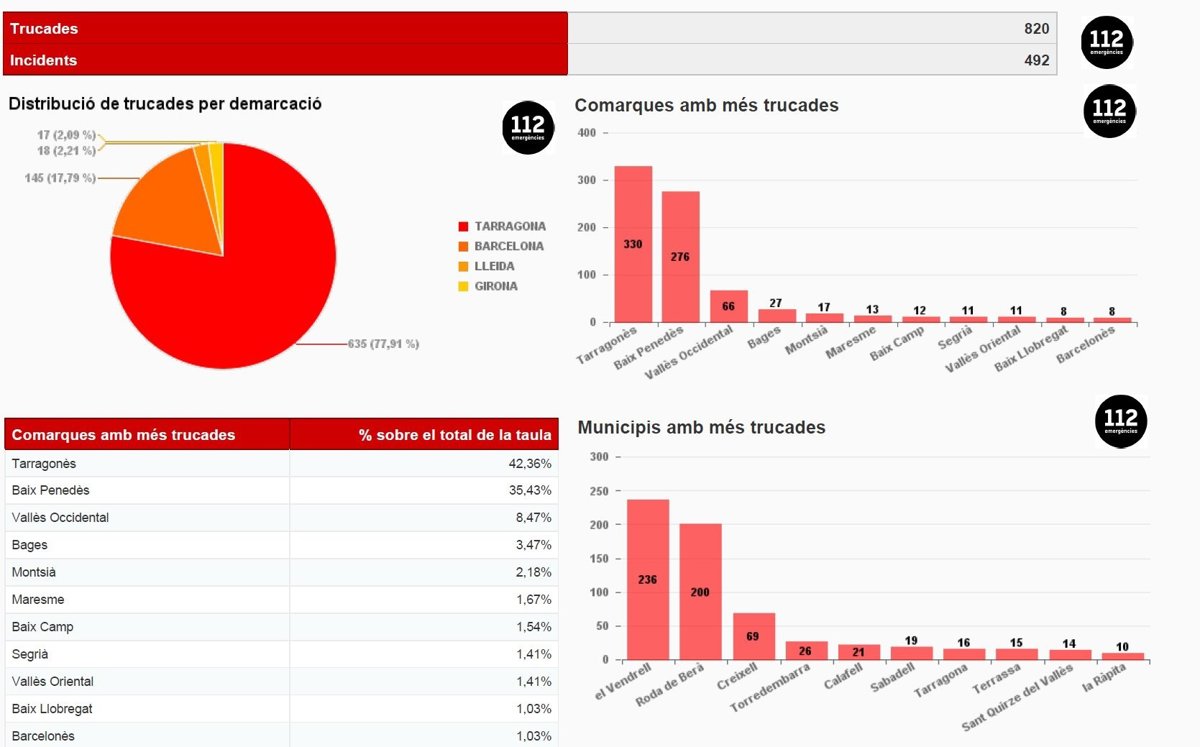Click the Tarragonès bar showing 330
The width and height of the screenshot is (1200, 747).
633,244
